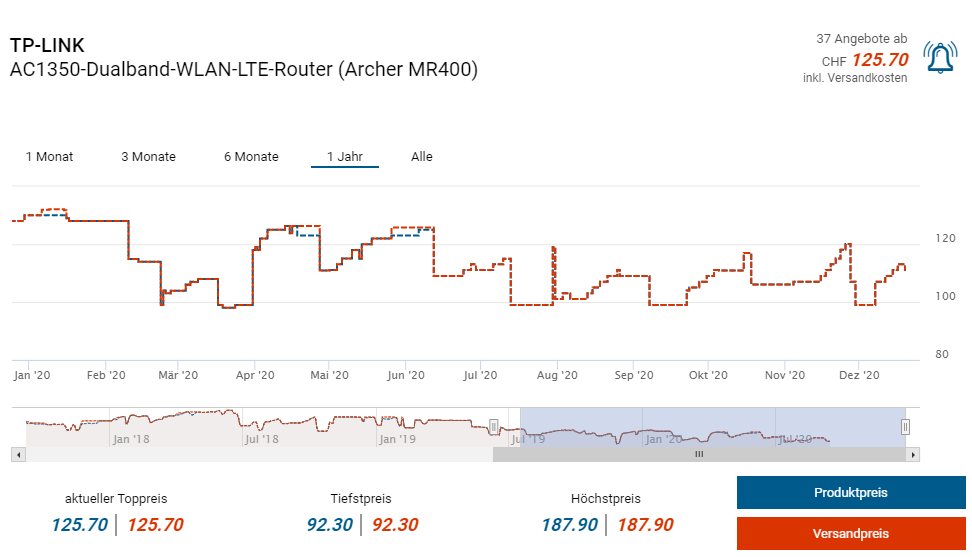This screenshot has width=972, height=557.
Task: Select the 3 Monate time range
Action: tap(148, 157)
